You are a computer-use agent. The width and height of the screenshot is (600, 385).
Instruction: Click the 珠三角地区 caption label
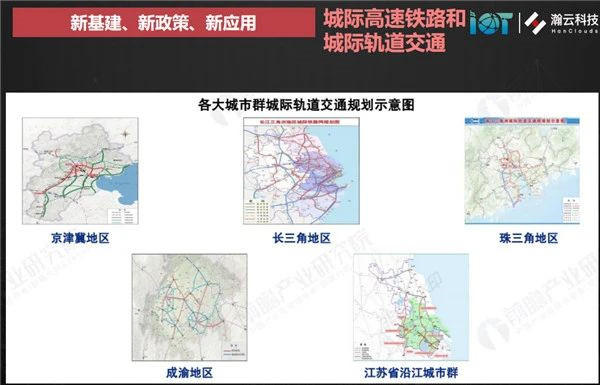[x=529, y=238]
